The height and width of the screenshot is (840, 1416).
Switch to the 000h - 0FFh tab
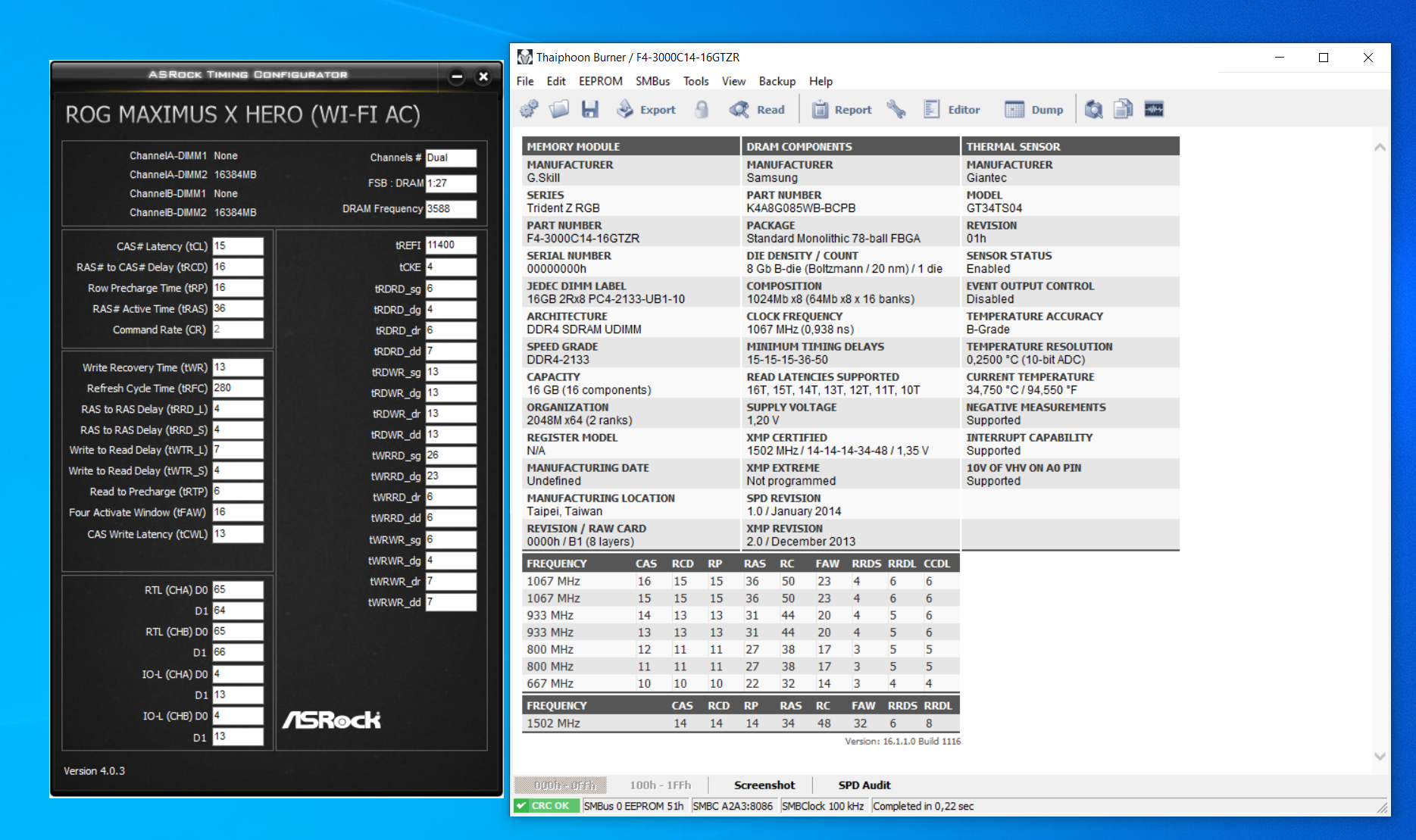click(561, 785)
